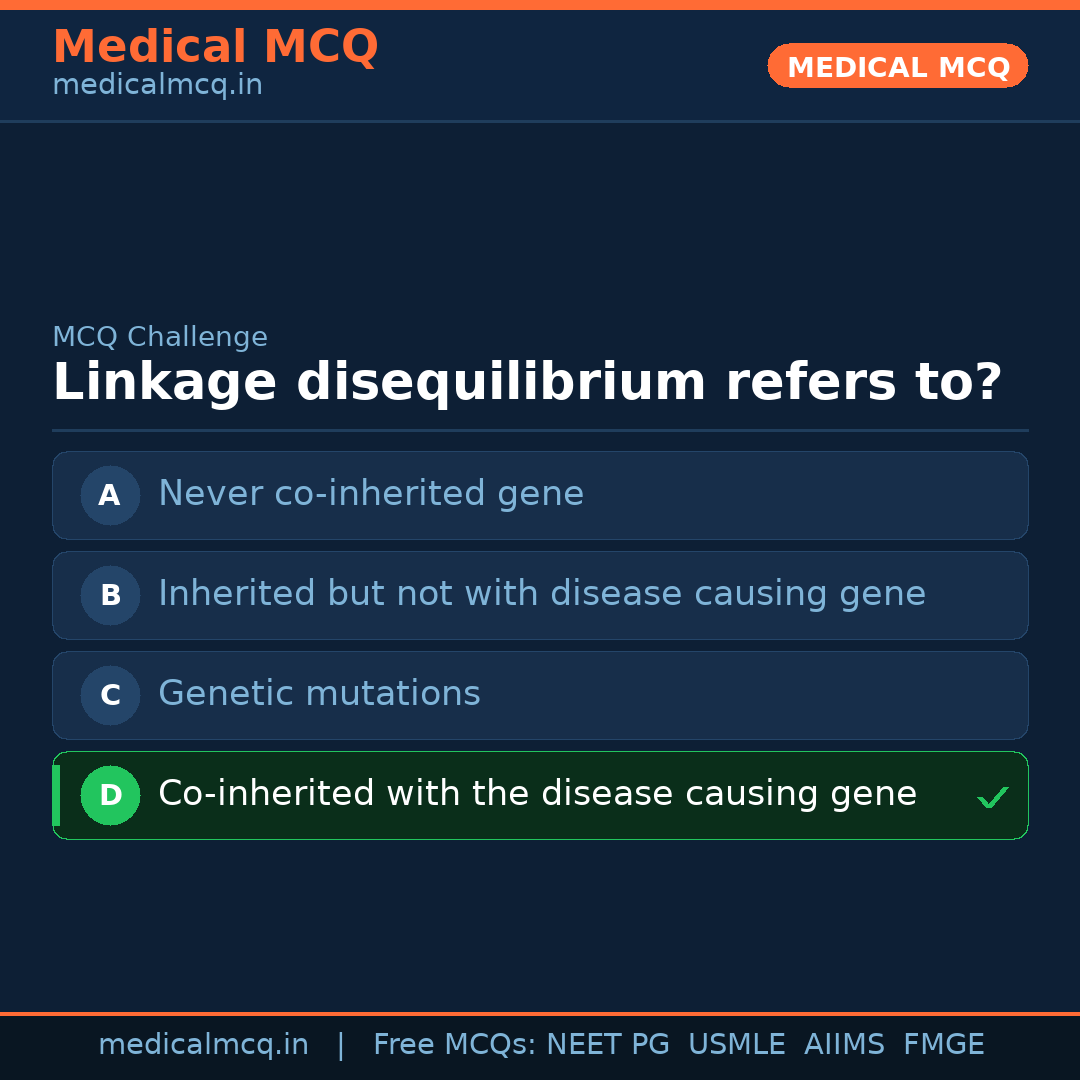Click the B letter circle icon

click(110, 595)
